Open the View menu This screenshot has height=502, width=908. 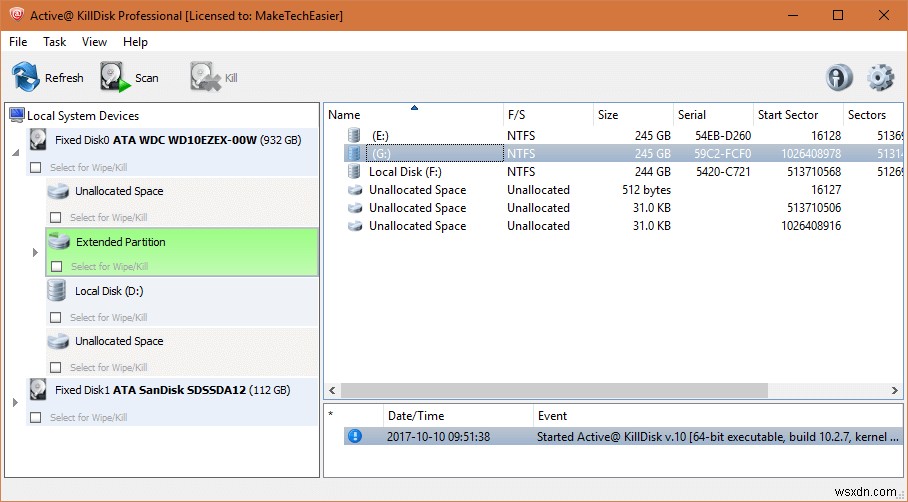click(x=94, y=42)
